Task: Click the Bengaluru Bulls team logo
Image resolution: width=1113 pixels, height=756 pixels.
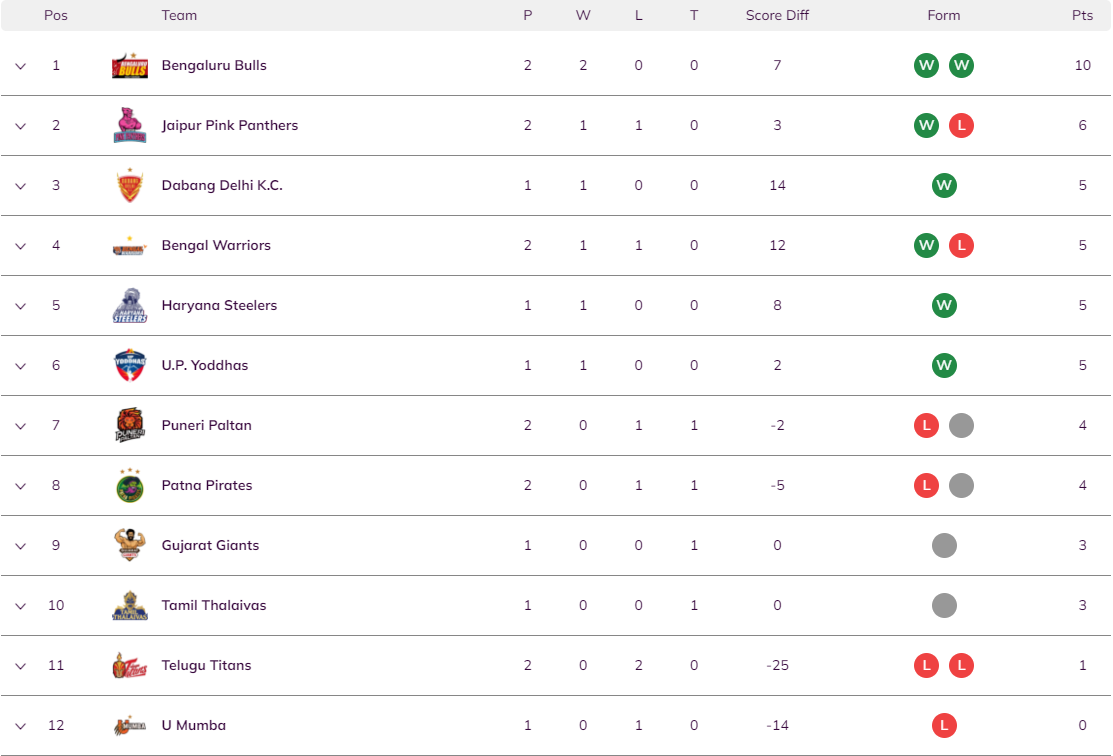Action: click(129, 65)
